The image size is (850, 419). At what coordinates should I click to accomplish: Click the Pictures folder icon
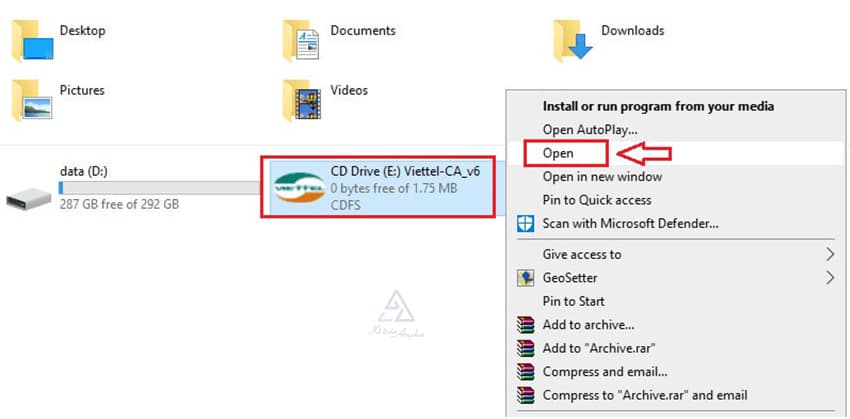pos(31,100)
